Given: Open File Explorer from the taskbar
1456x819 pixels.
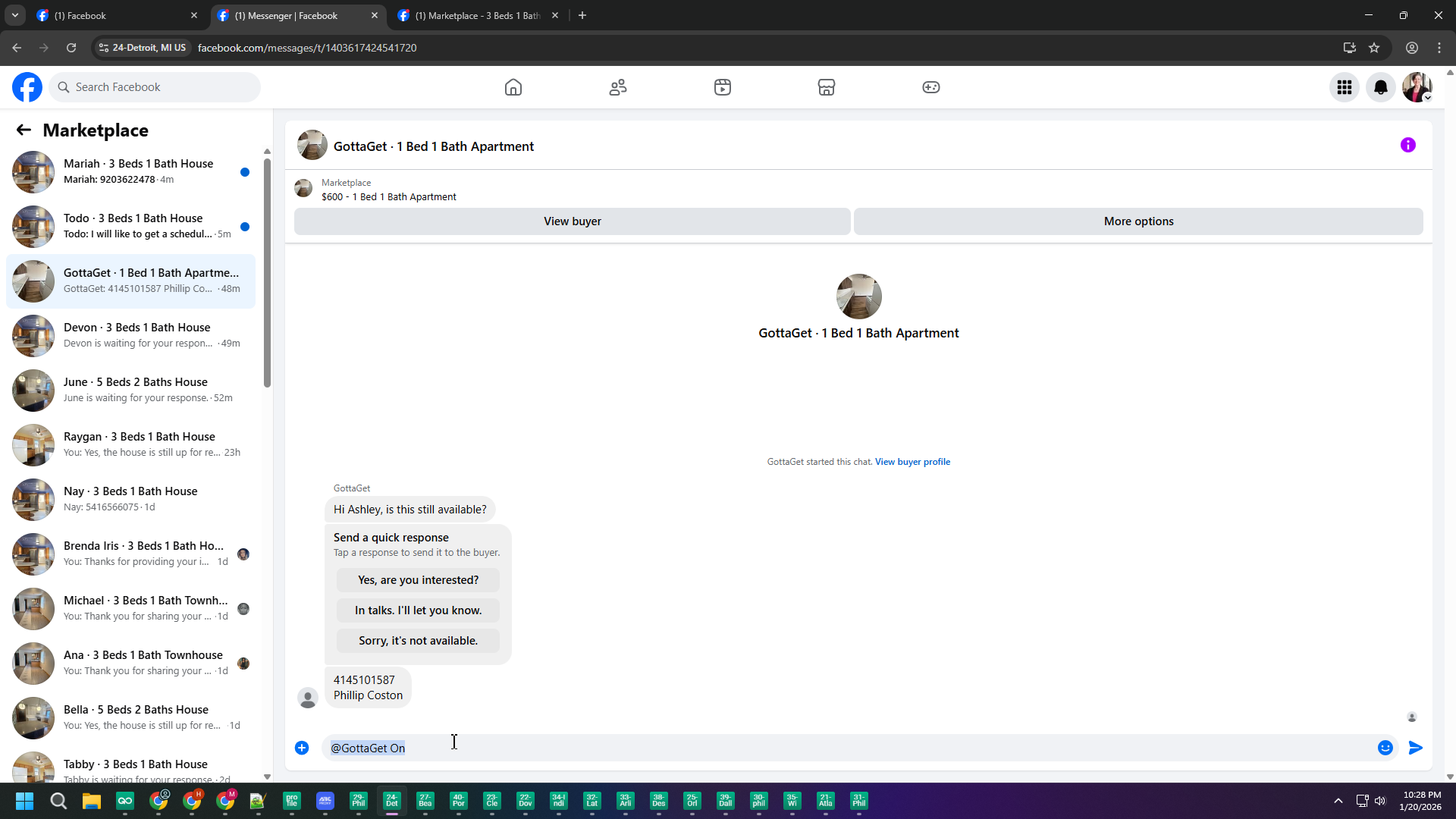Looking at the screenshot, I should (x=92, y=801).
